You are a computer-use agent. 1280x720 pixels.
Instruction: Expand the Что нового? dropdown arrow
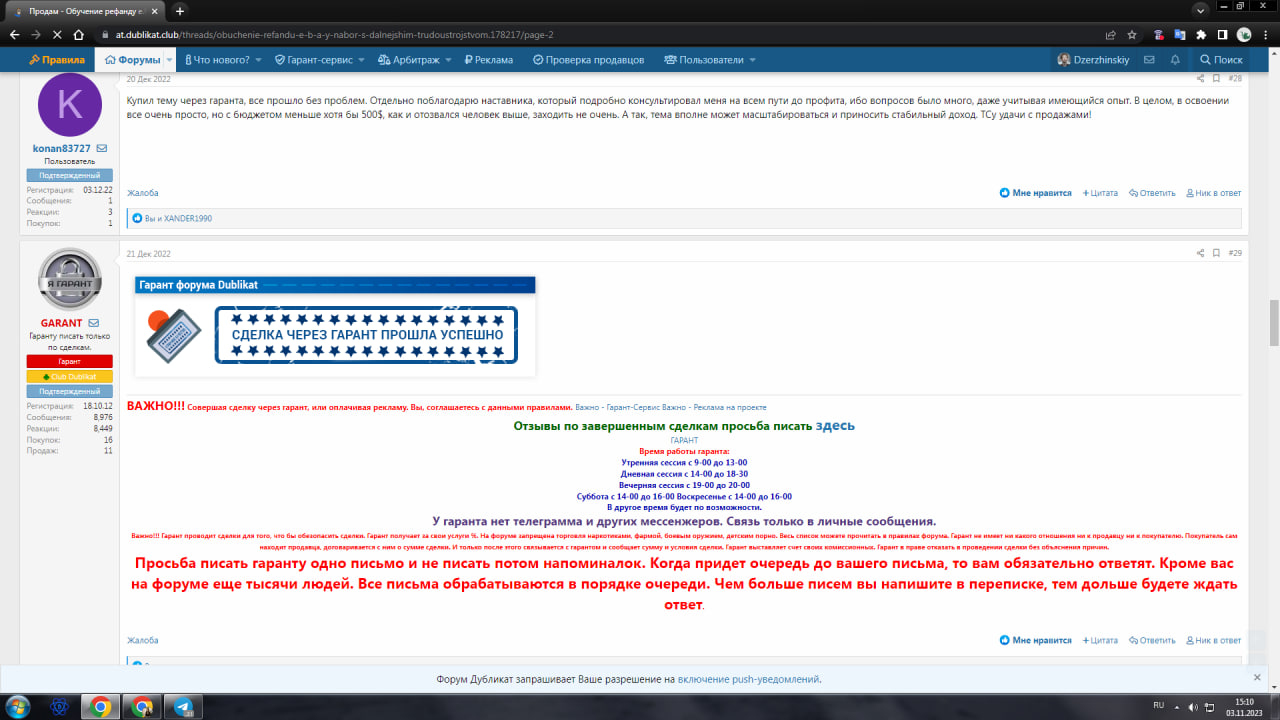tap(257, 60)
